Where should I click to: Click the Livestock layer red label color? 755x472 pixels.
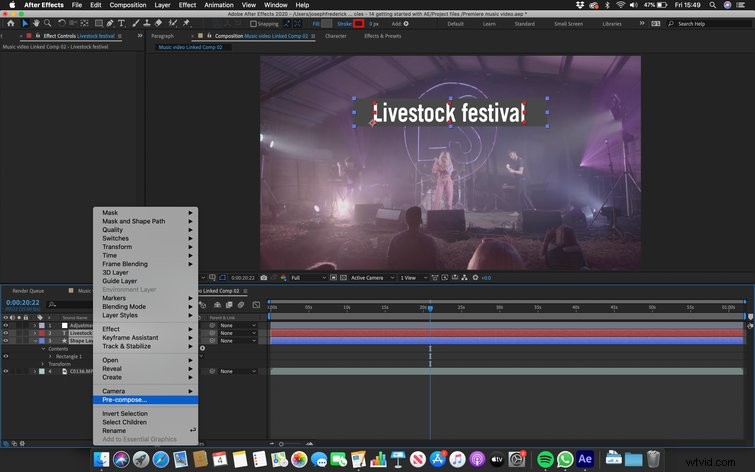42,333
